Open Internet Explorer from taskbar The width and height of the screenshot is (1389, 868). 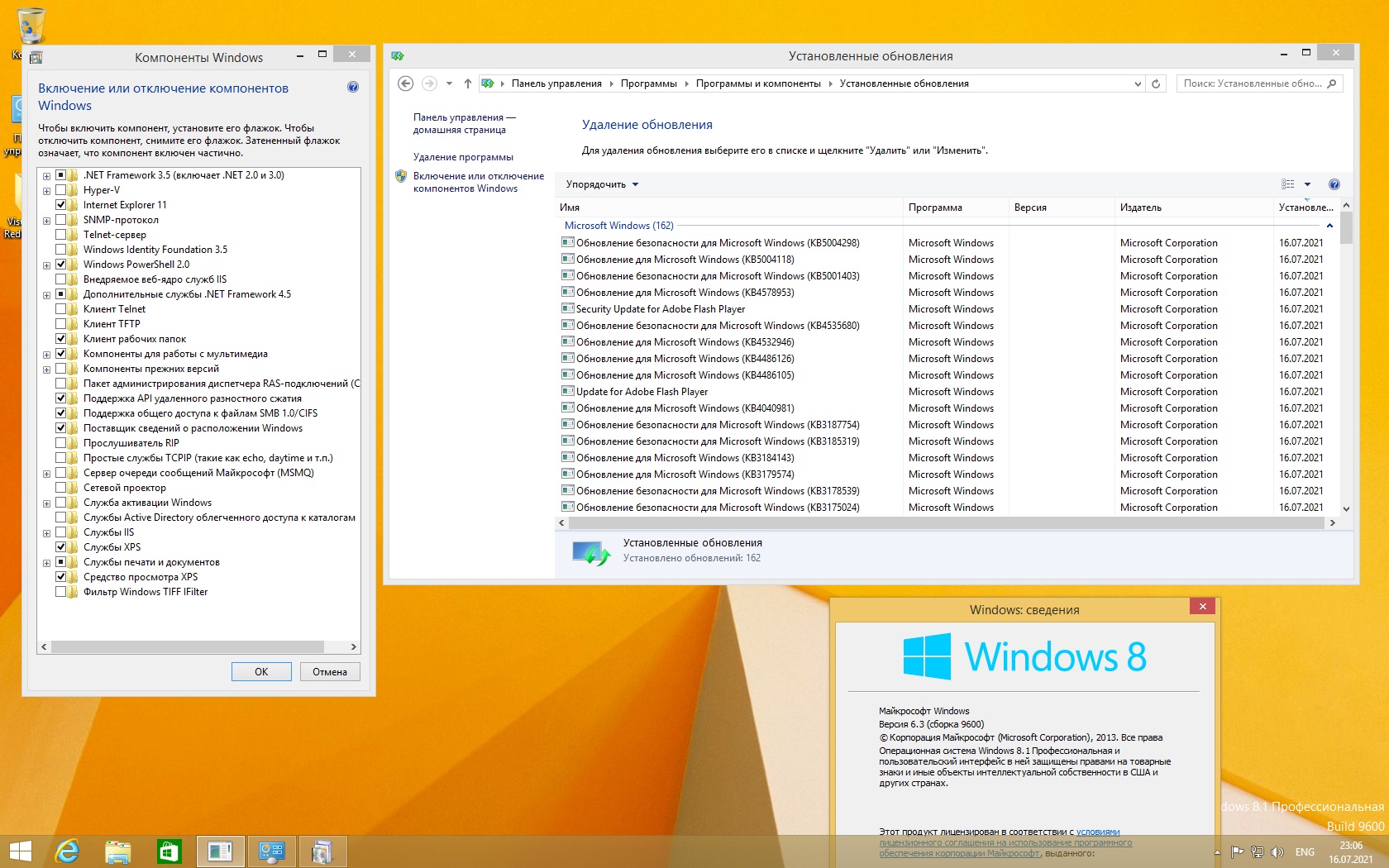[x=67, y=851]
